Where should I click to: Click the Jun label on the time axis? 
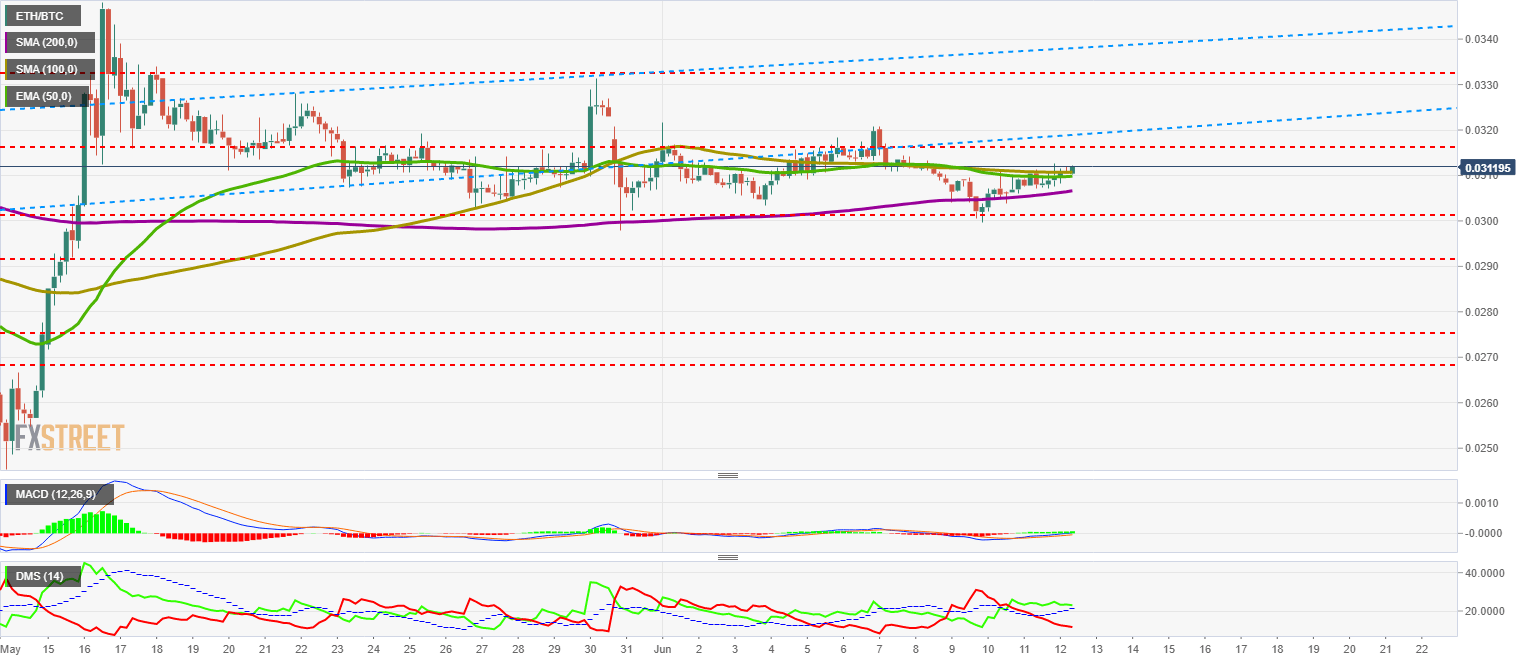click(x=662, y=649)
